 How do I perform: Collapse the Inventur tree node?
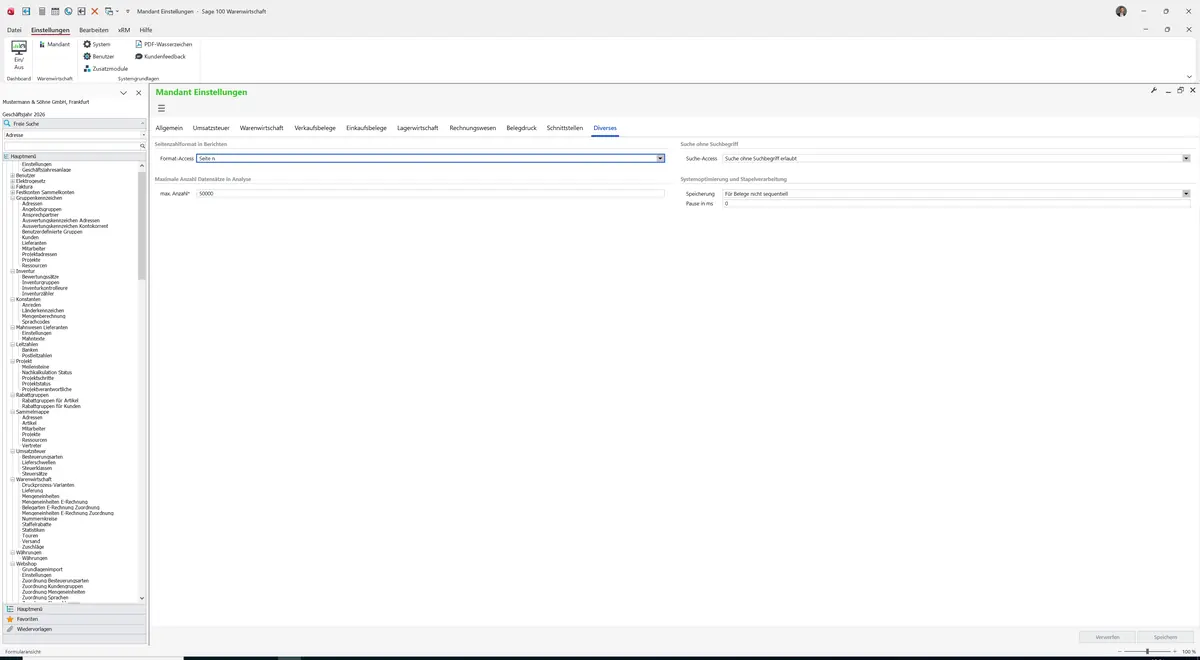[12, 271]
